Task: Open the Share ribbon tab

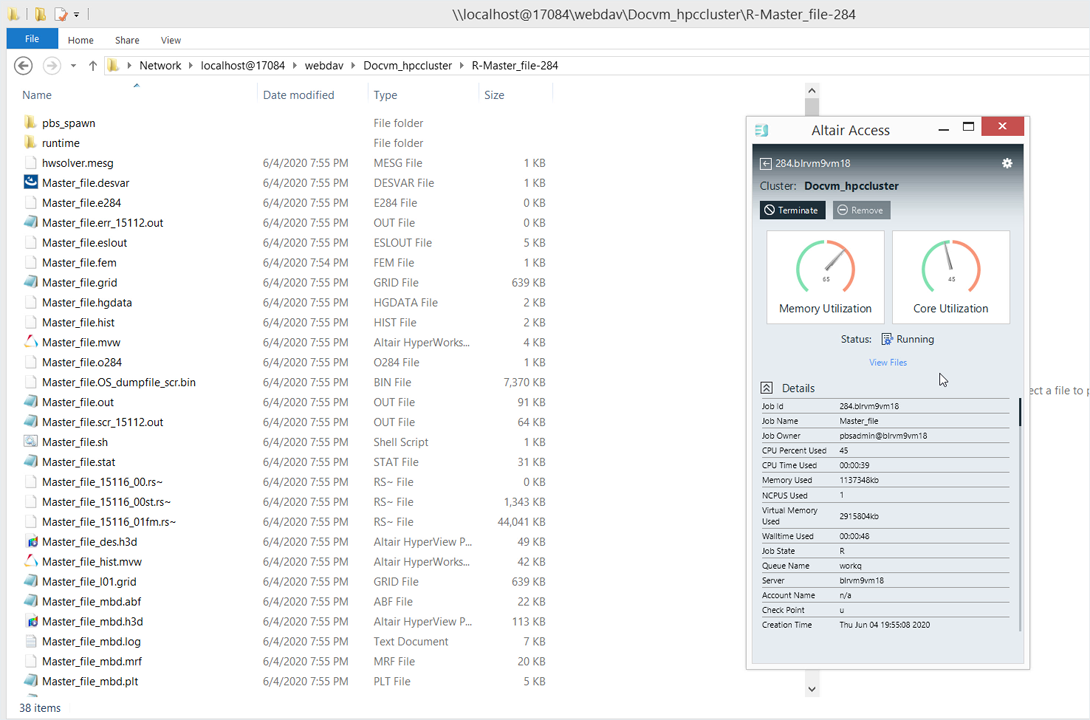Action: pos(127,40)
